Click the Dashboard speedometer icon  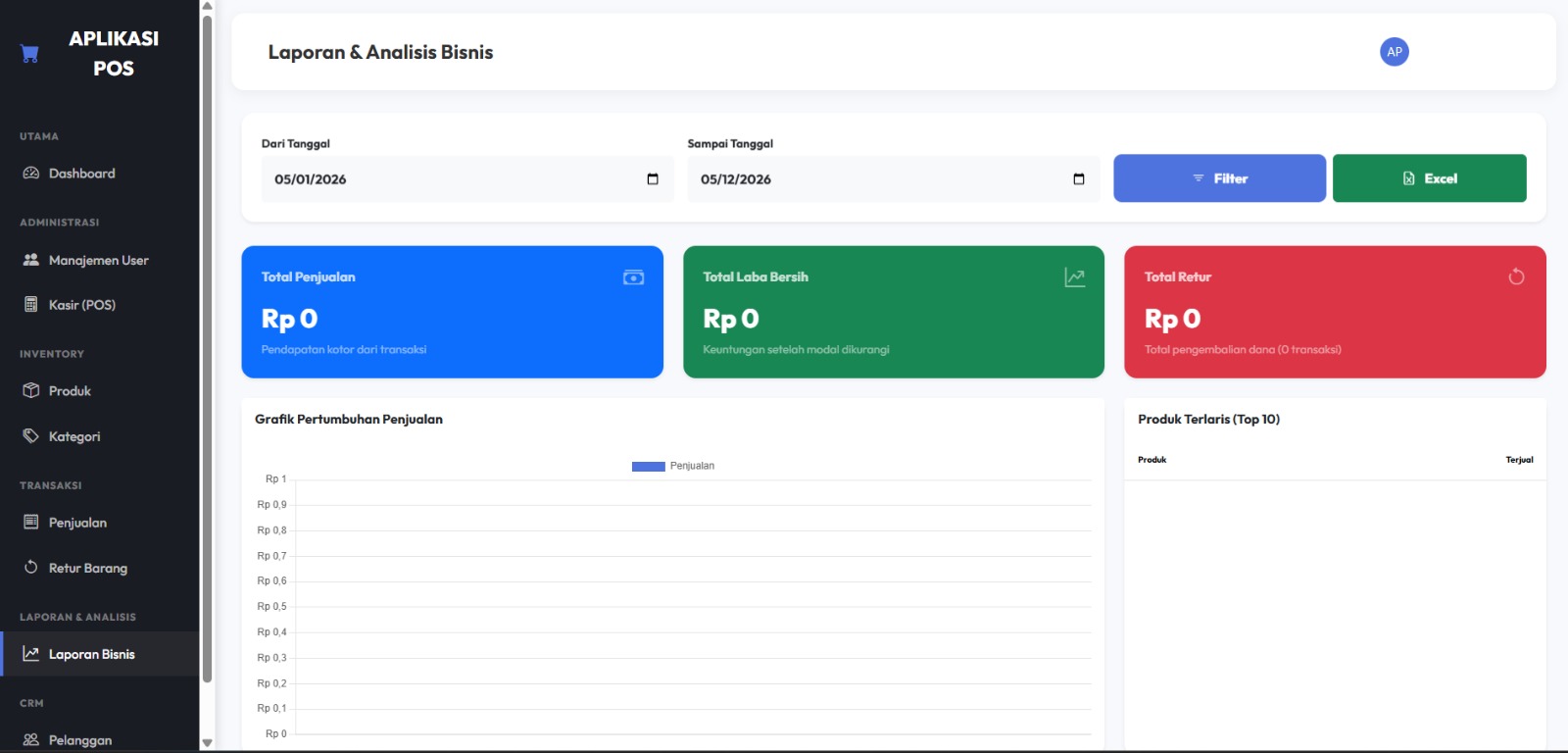[x=30, y=174]
